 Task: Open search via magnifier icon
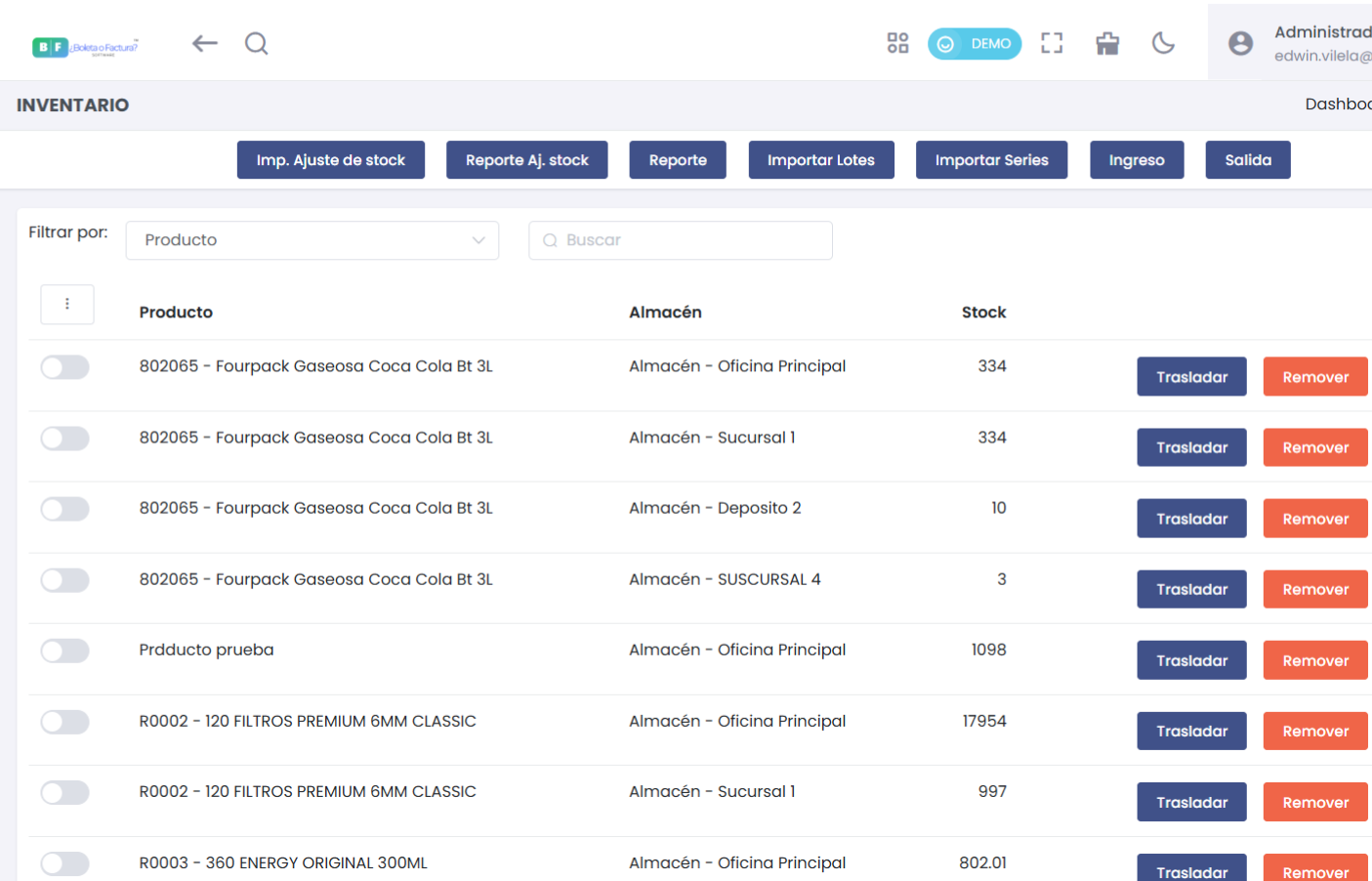pos(256,43)
